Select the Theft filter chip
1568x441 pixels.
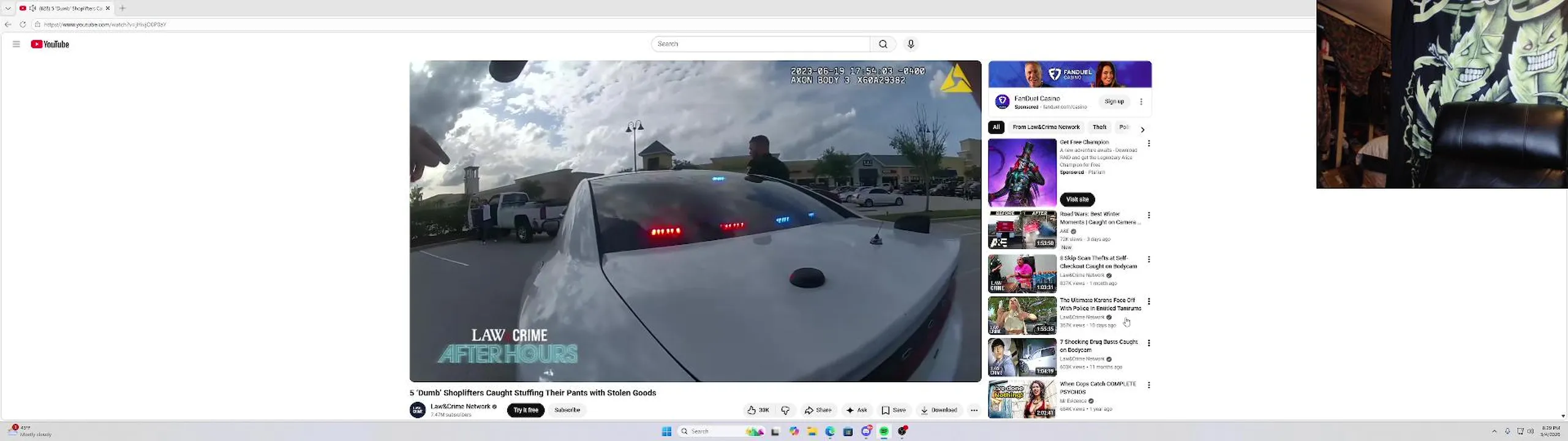1099,127
